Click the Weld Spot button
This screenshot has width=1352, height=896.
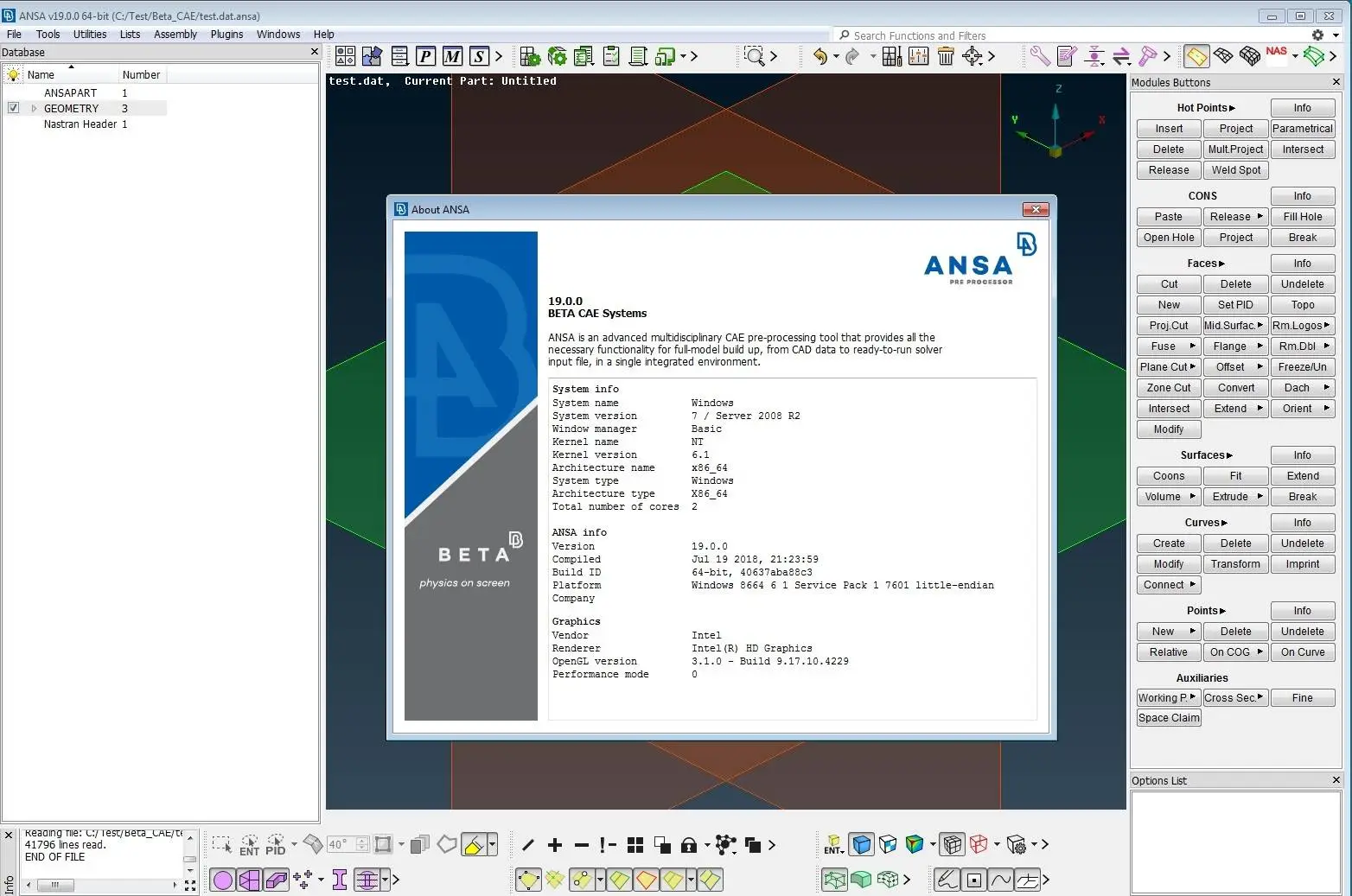pos(1235,170)
